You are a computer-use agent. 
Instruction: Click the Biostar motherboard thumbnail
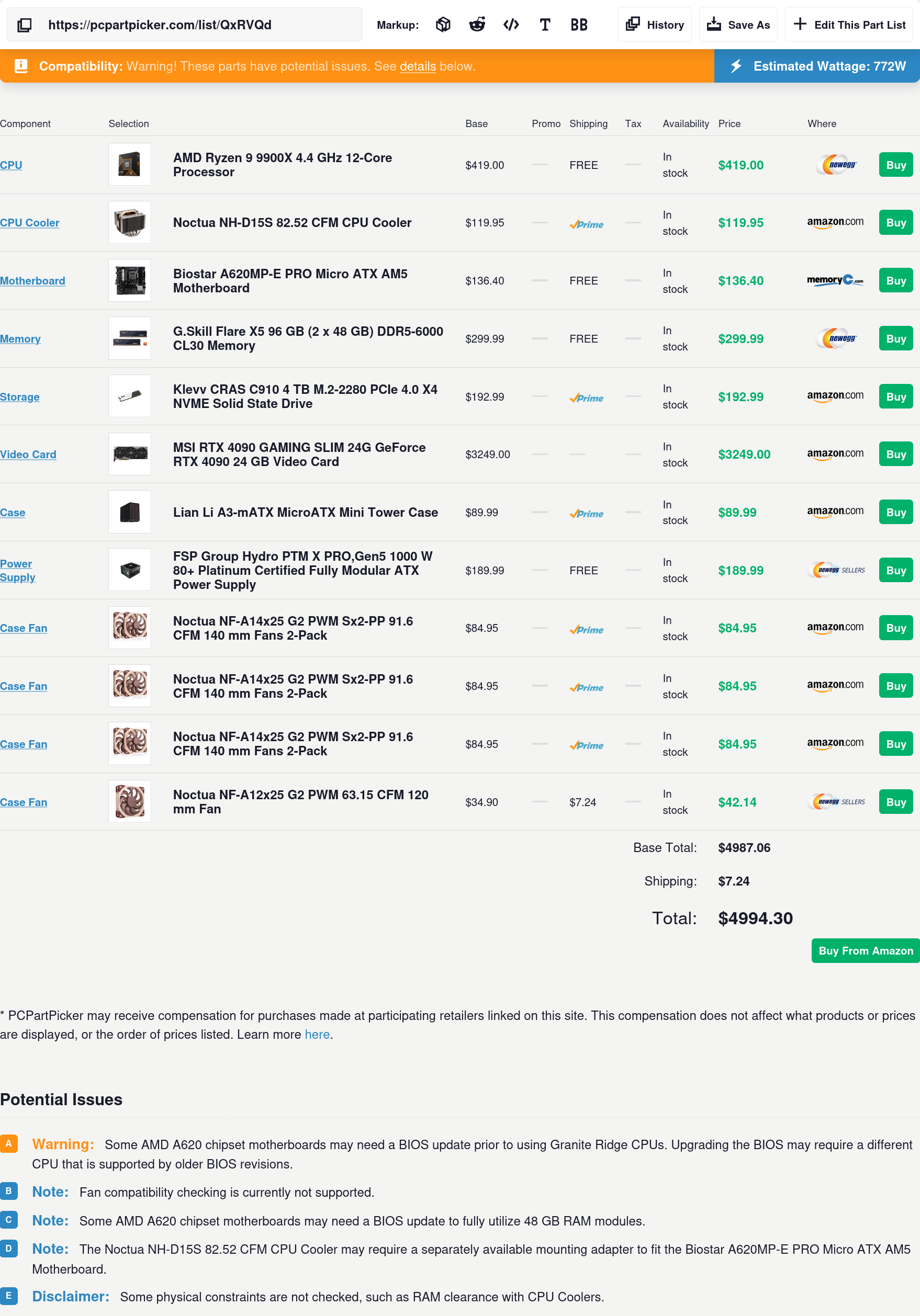pos(130,280)
